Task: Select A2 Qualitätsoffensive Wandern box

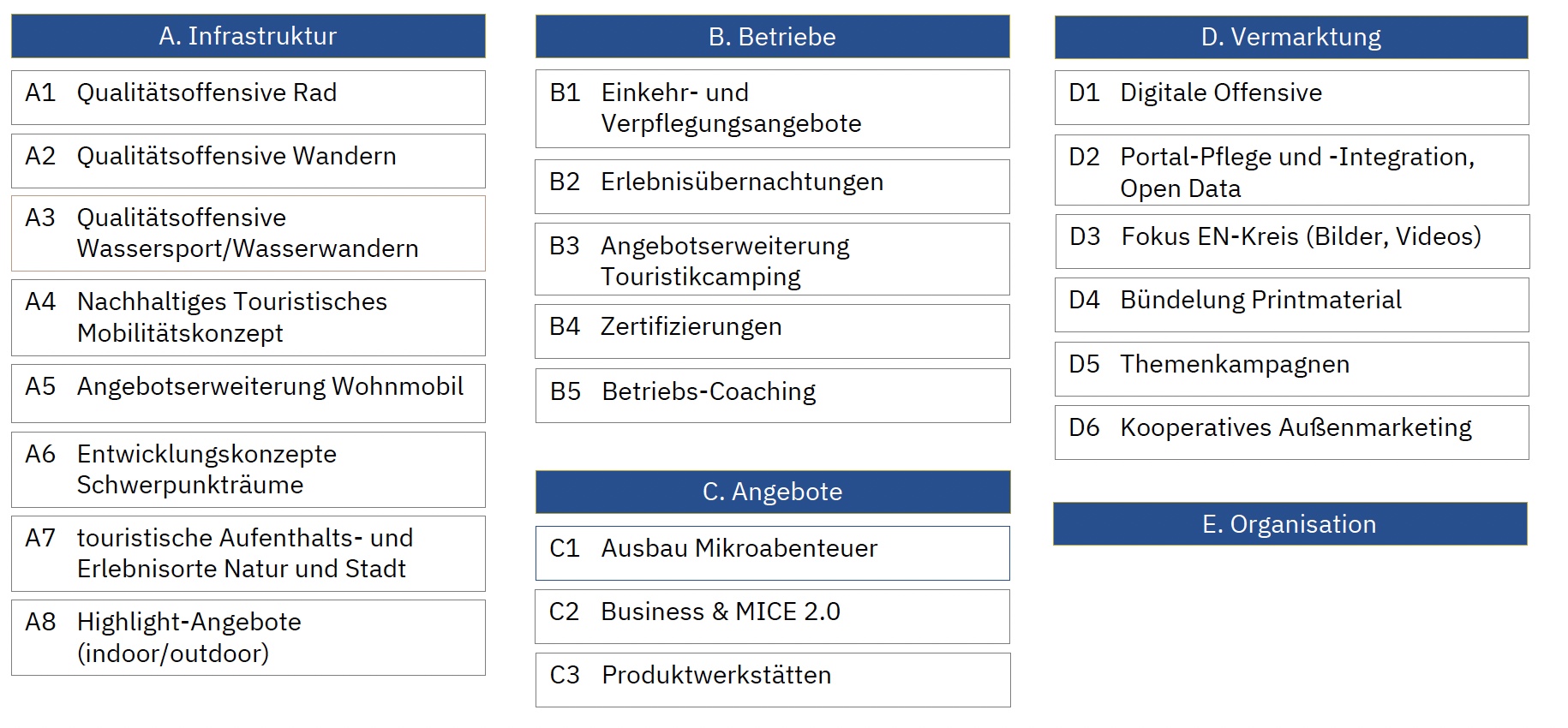Action: pos(248,161)
